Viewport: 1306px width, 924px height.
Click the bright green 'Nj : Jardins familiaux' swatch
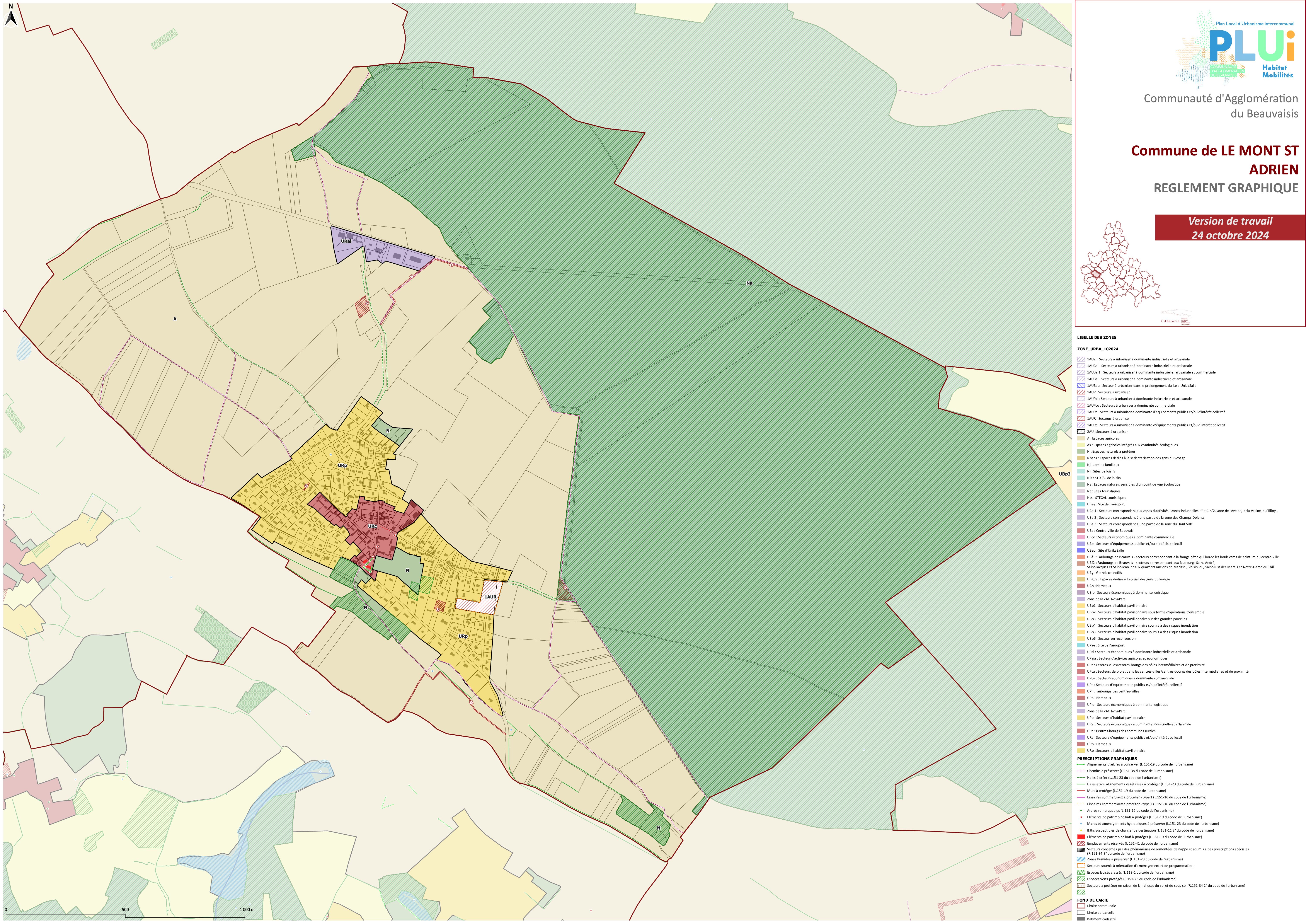[x=1081, y=465]
